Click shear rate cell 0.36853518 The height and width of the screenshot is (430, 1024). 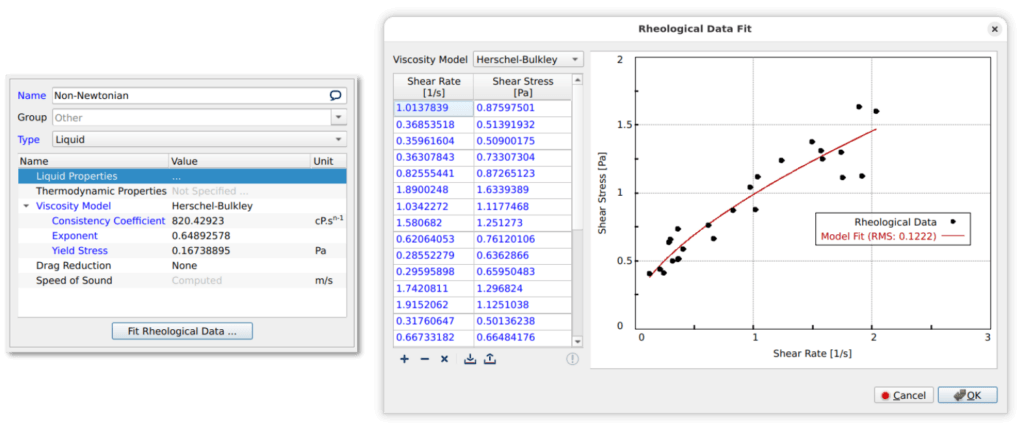click(434, 124)
